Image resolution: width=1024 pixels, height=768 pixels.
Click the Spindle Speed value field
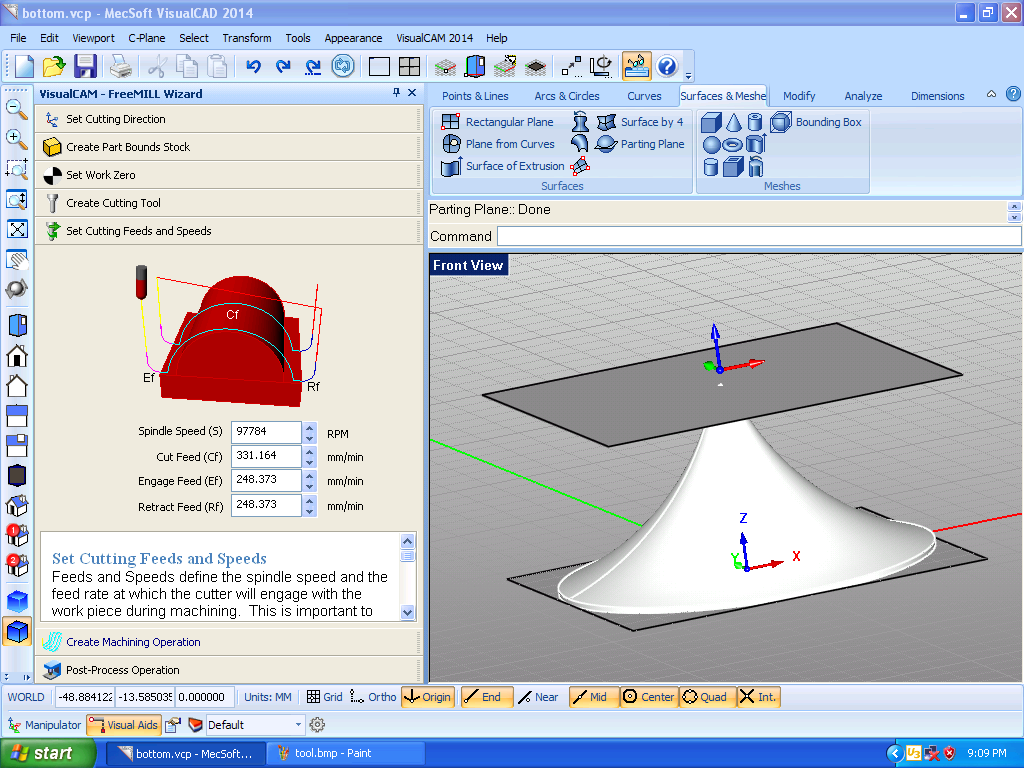266,432
